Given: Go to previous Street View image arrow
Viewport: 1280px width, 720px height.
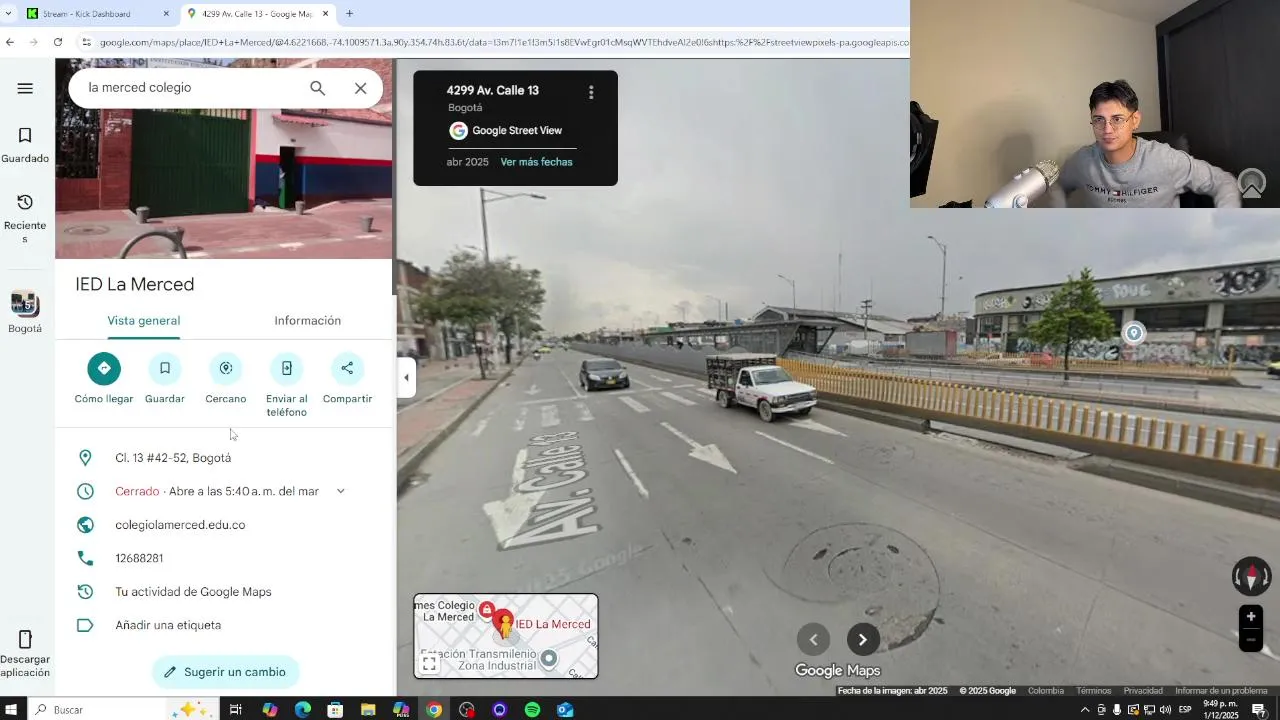Looking at the screenshot, I should tap(813, 640).
